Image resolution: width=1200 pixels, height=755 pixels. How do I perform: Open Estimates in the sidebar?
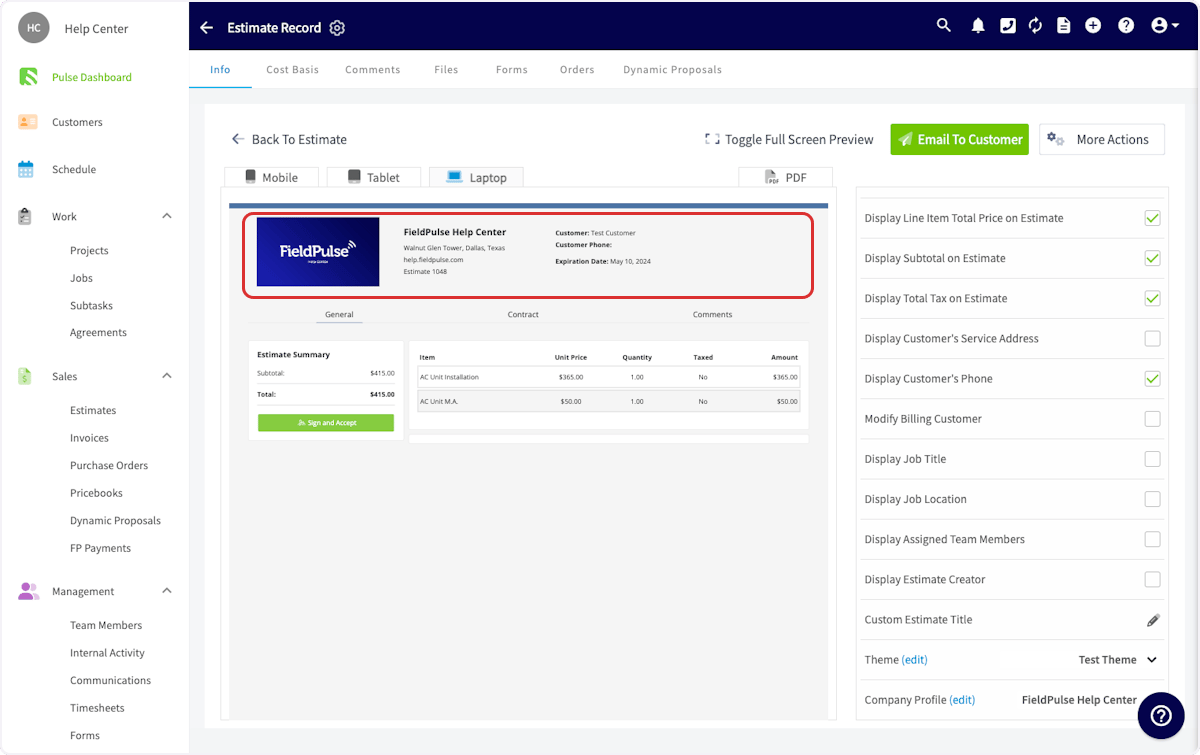93,410
